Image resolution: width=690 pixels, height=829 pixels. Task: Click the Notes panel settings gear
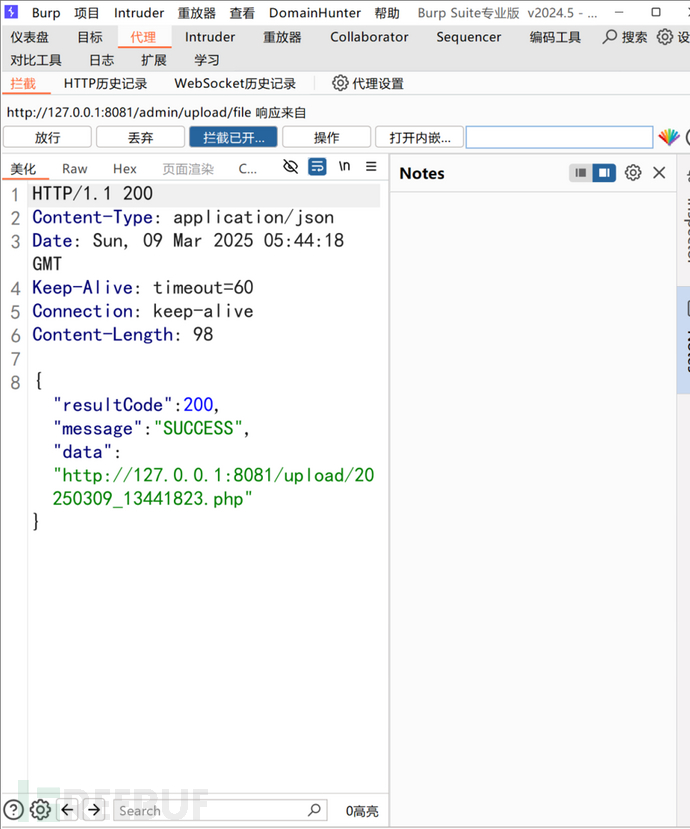(x=633, y=173)
